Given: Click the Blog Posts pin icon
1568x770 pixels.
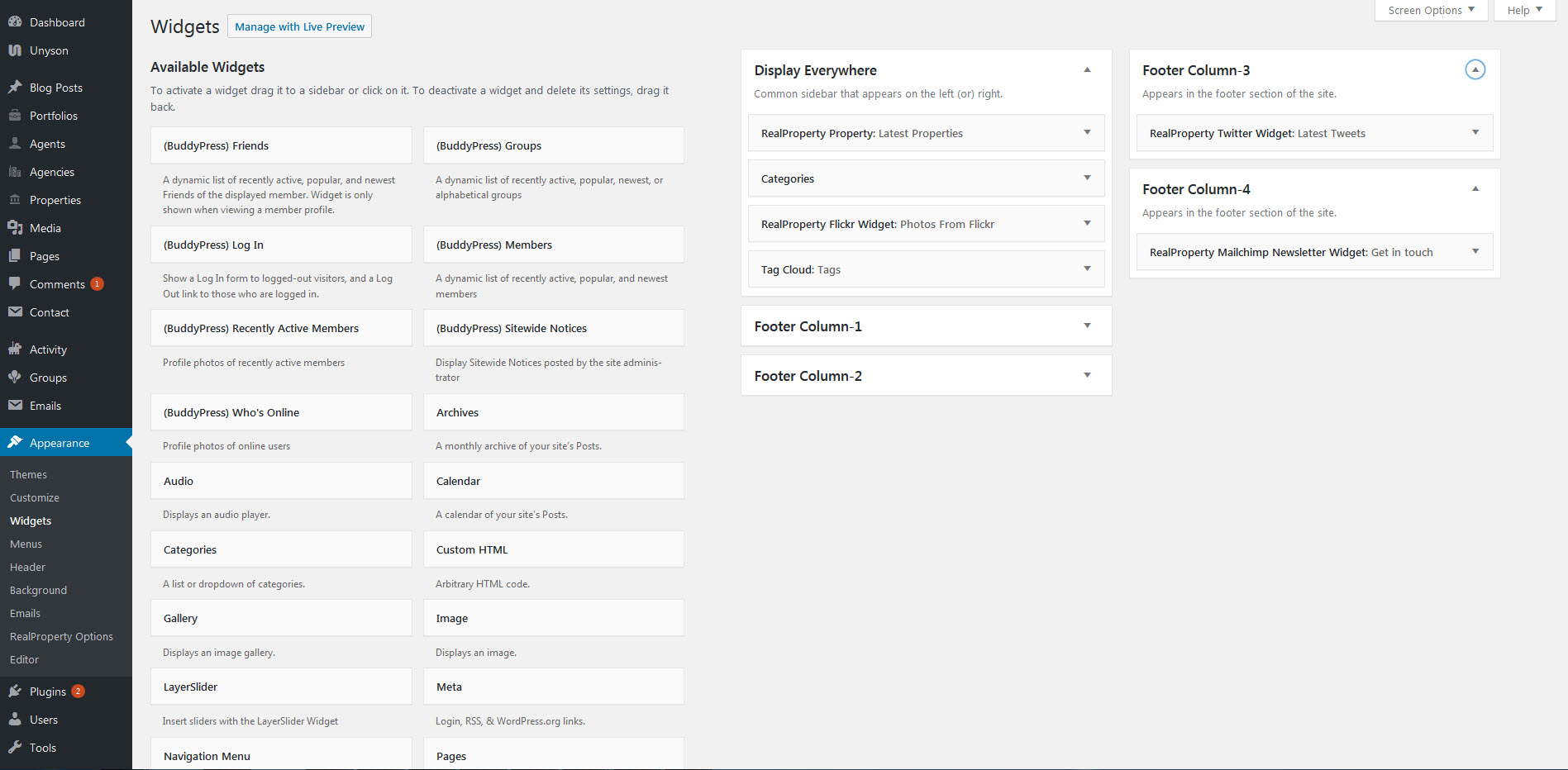Looking at the screenshot, I should click(x=15, y=88).
